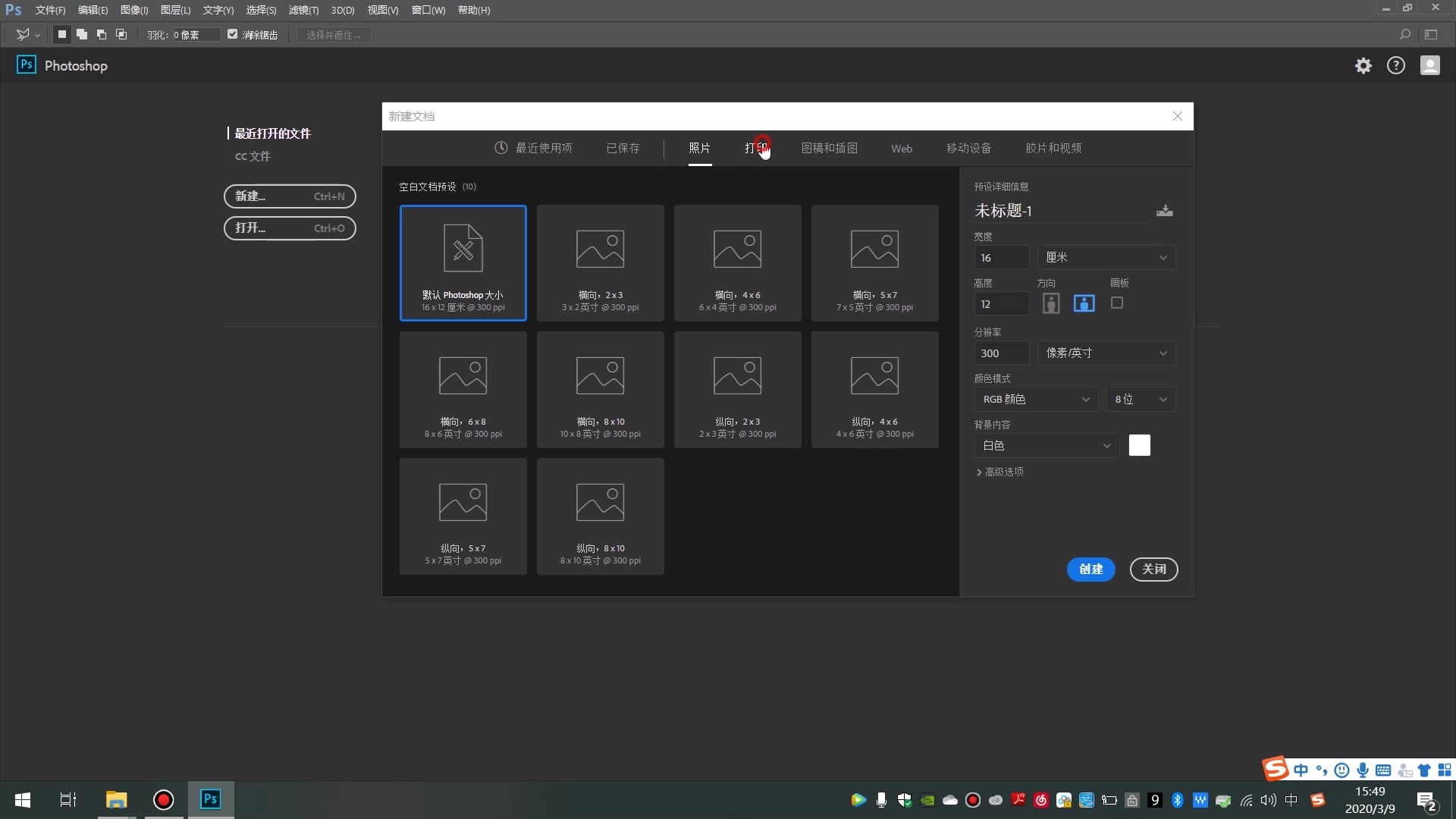Click the search magnifier icon

(x=1404, y=35)
